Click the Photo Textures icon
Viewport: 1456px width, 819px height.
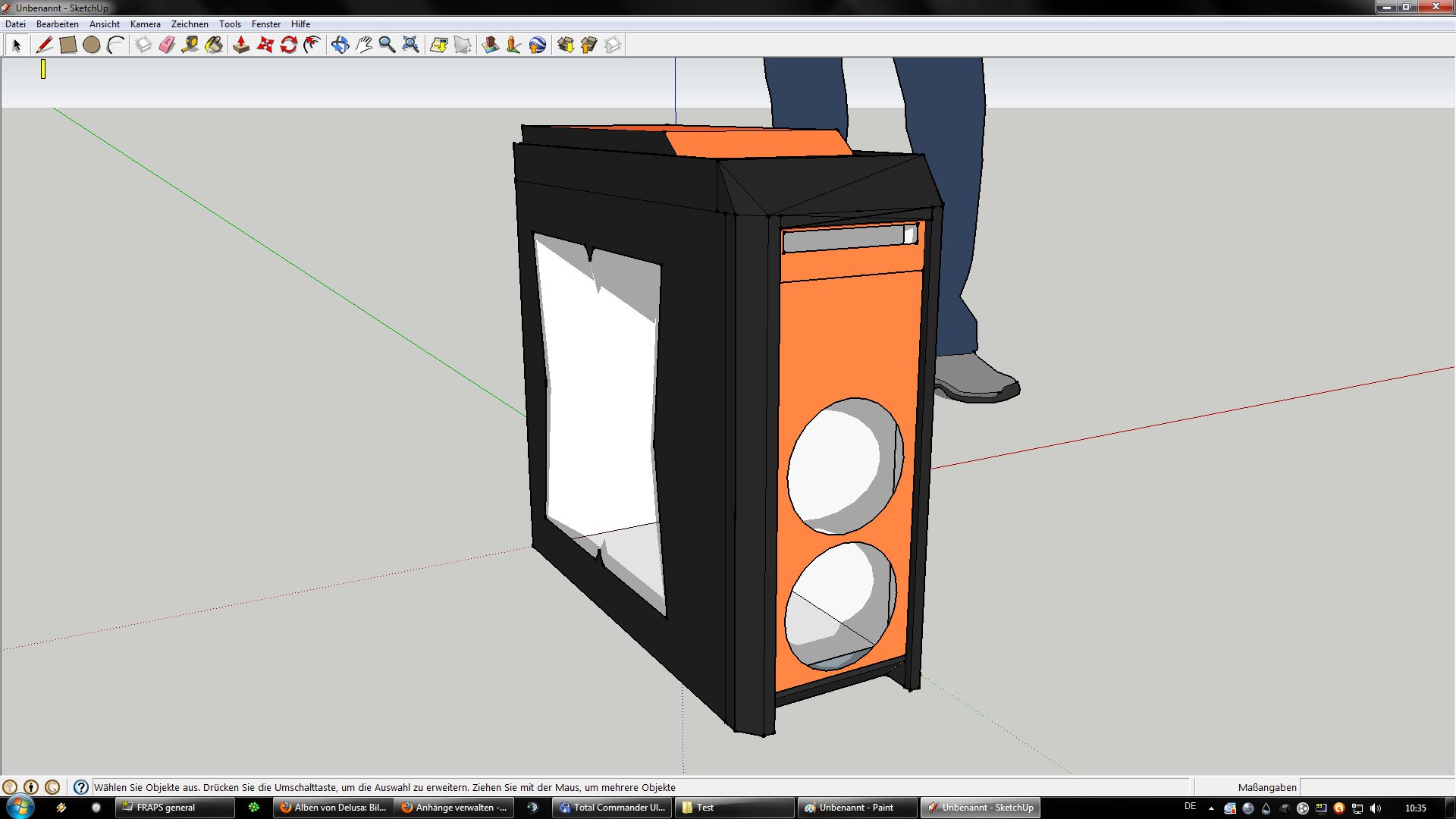pyautogui.click(x=513, y=45)
